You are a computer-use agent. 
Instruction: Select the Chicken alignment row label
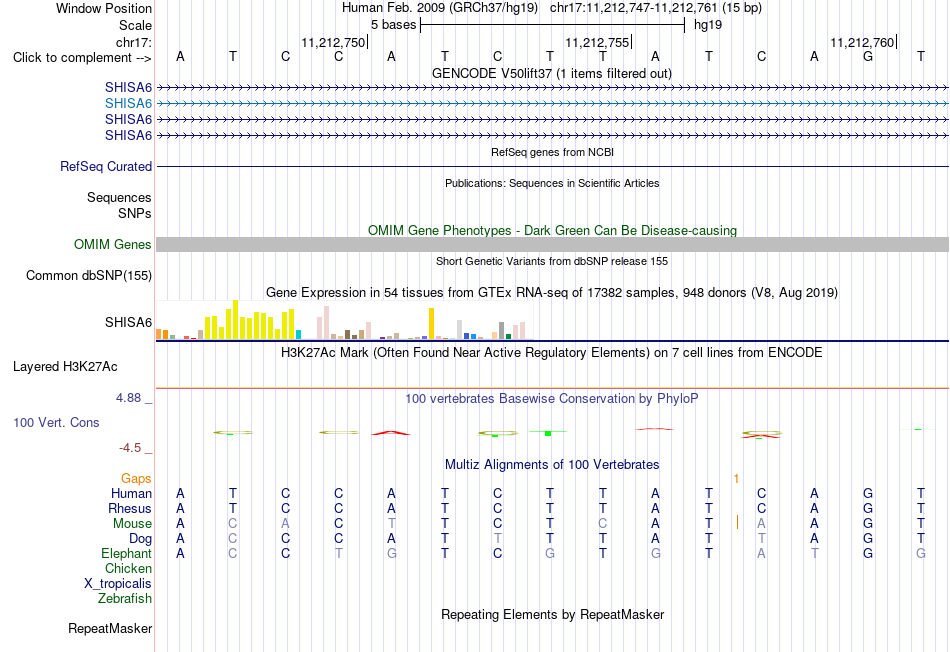[128, 568]
